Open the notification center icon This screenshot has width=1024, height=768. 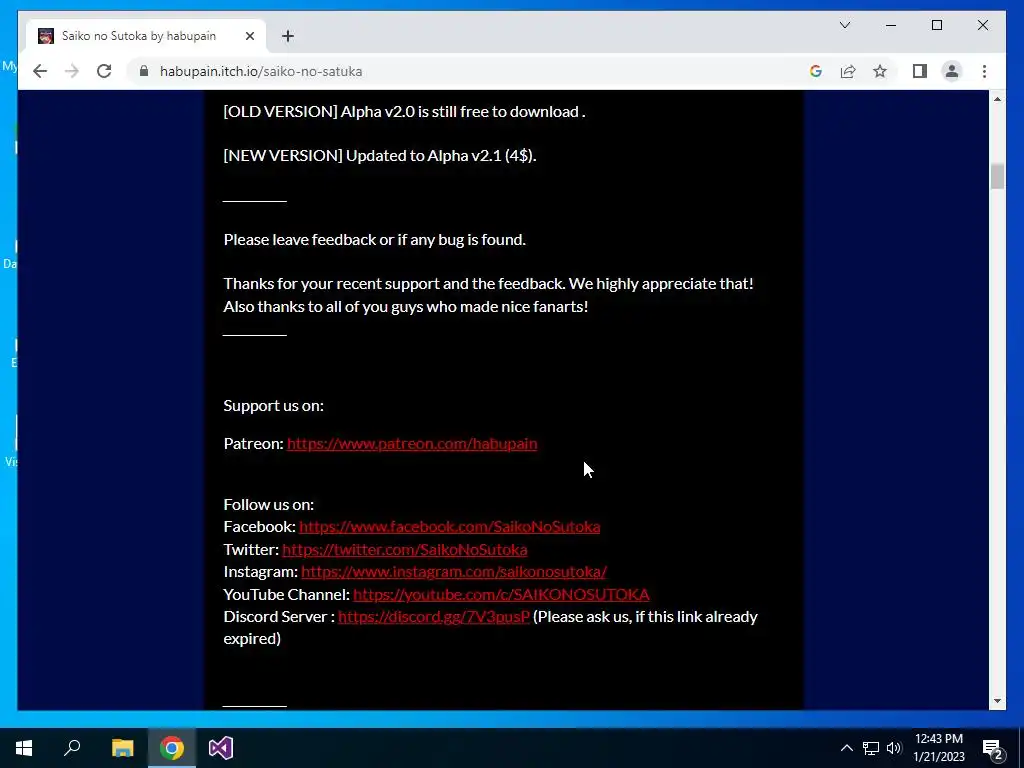pyautogui.click(x=993, y=748)
